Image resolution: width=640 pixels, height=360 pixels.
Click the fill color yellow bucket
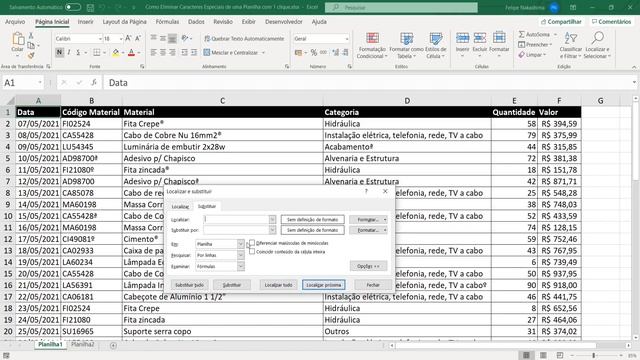point(116,53)
